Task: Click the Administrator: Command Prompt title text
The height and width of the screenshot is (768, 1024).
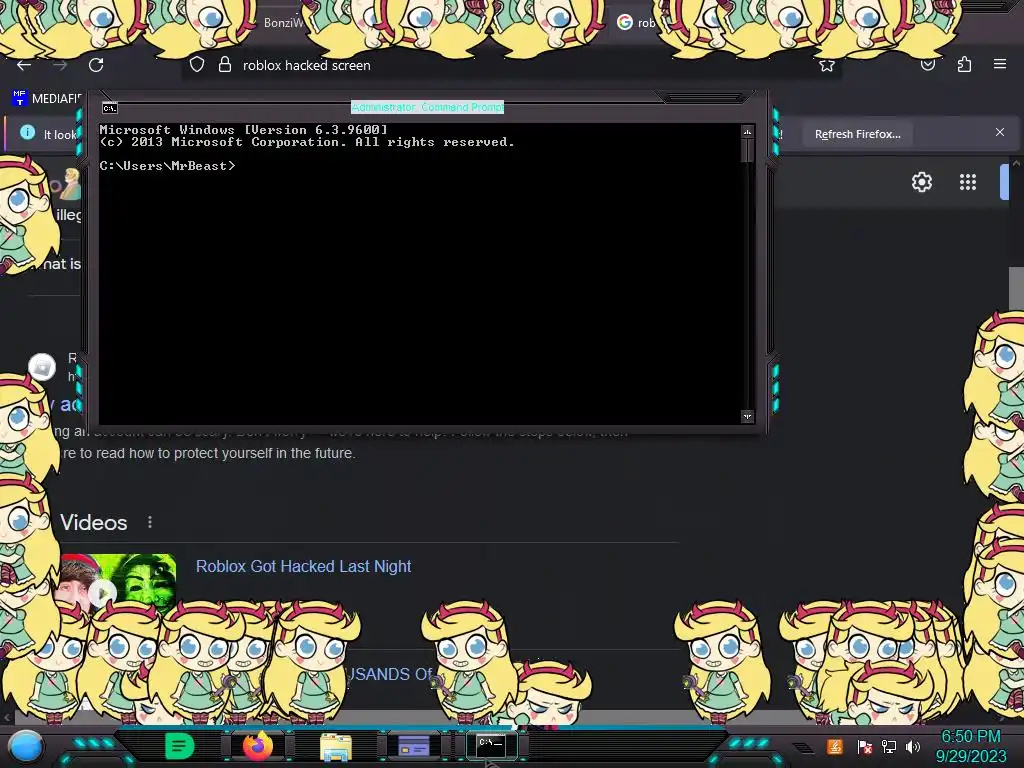Action: click(x=427, y=107)
